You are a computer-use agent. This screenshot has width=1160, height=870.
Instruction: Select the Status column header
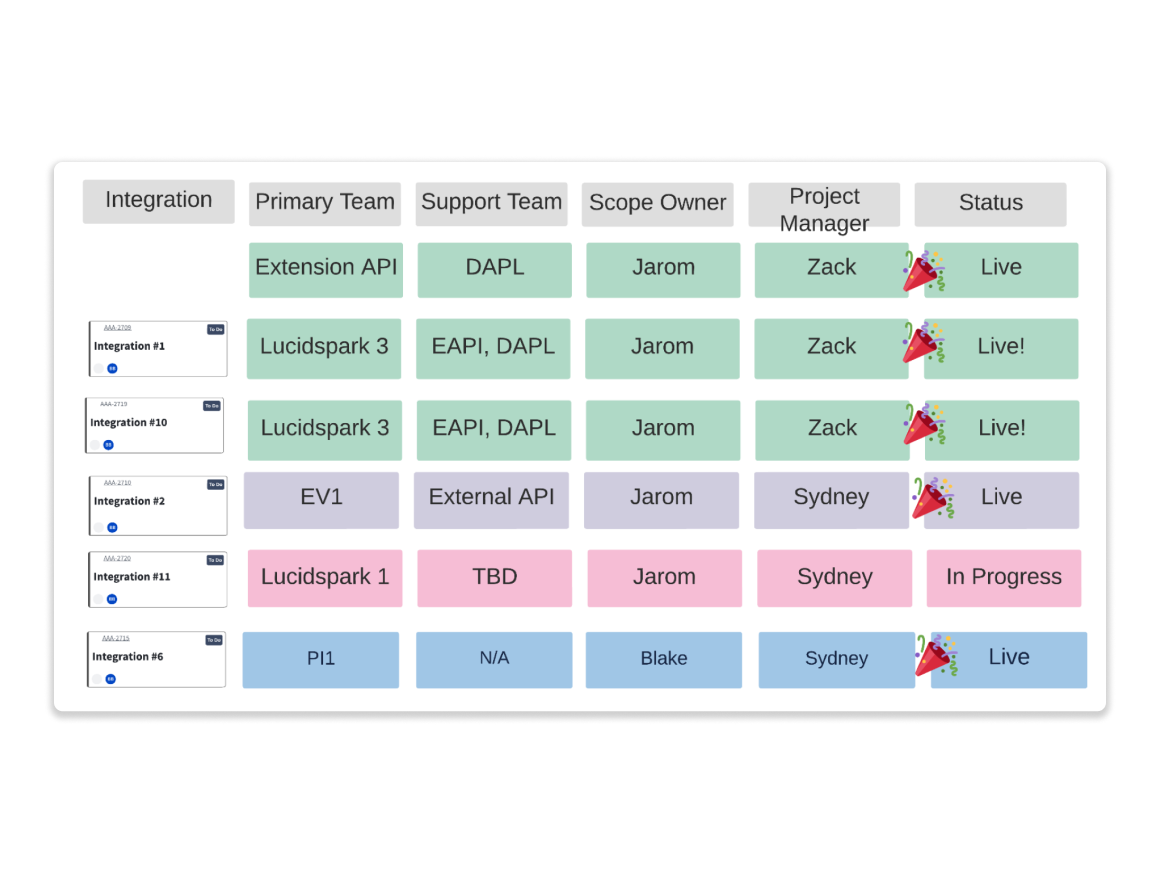(x=990, y=203)
